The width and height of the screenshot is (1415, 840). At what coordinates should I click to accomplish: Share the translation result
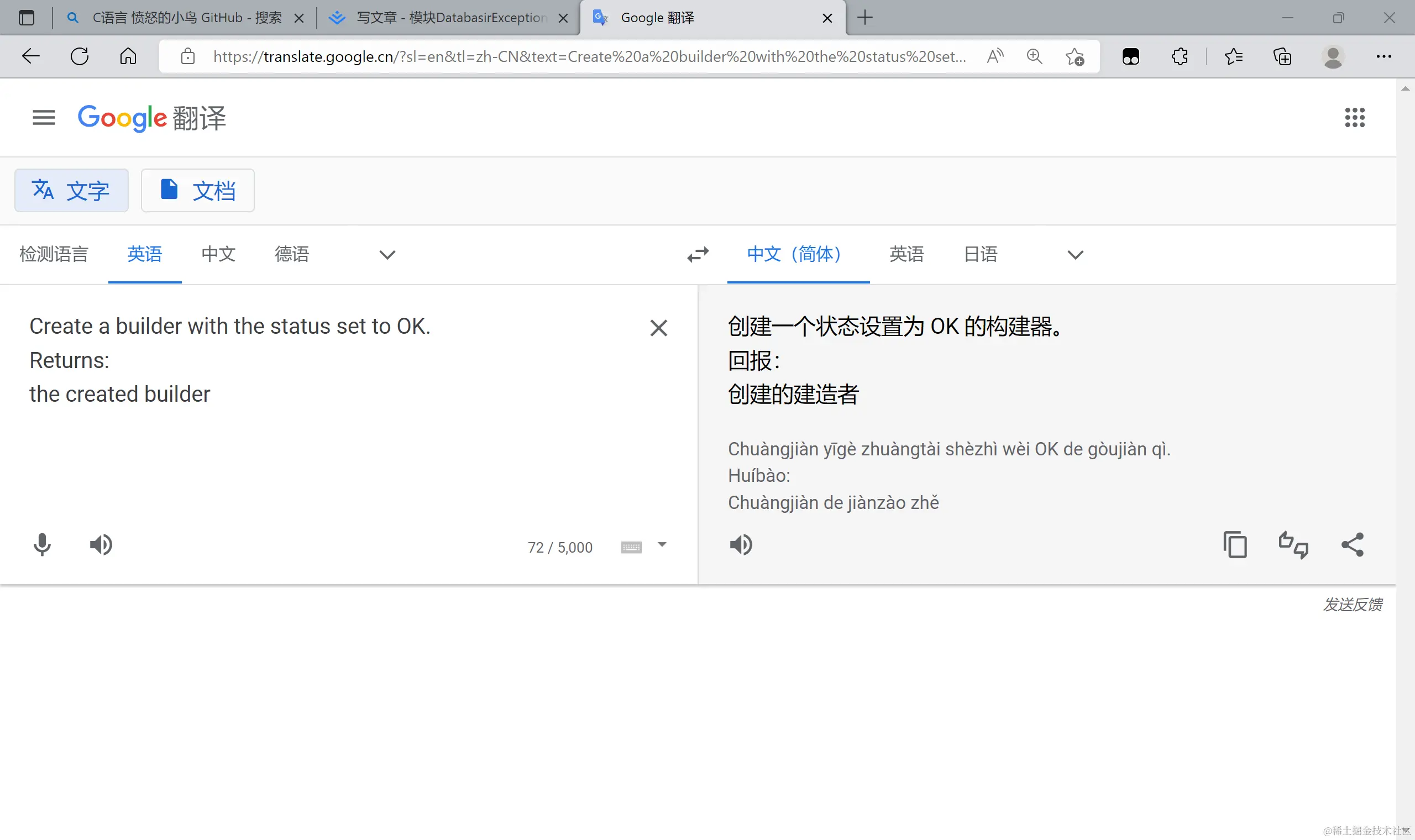click(x=1352, y=544)
